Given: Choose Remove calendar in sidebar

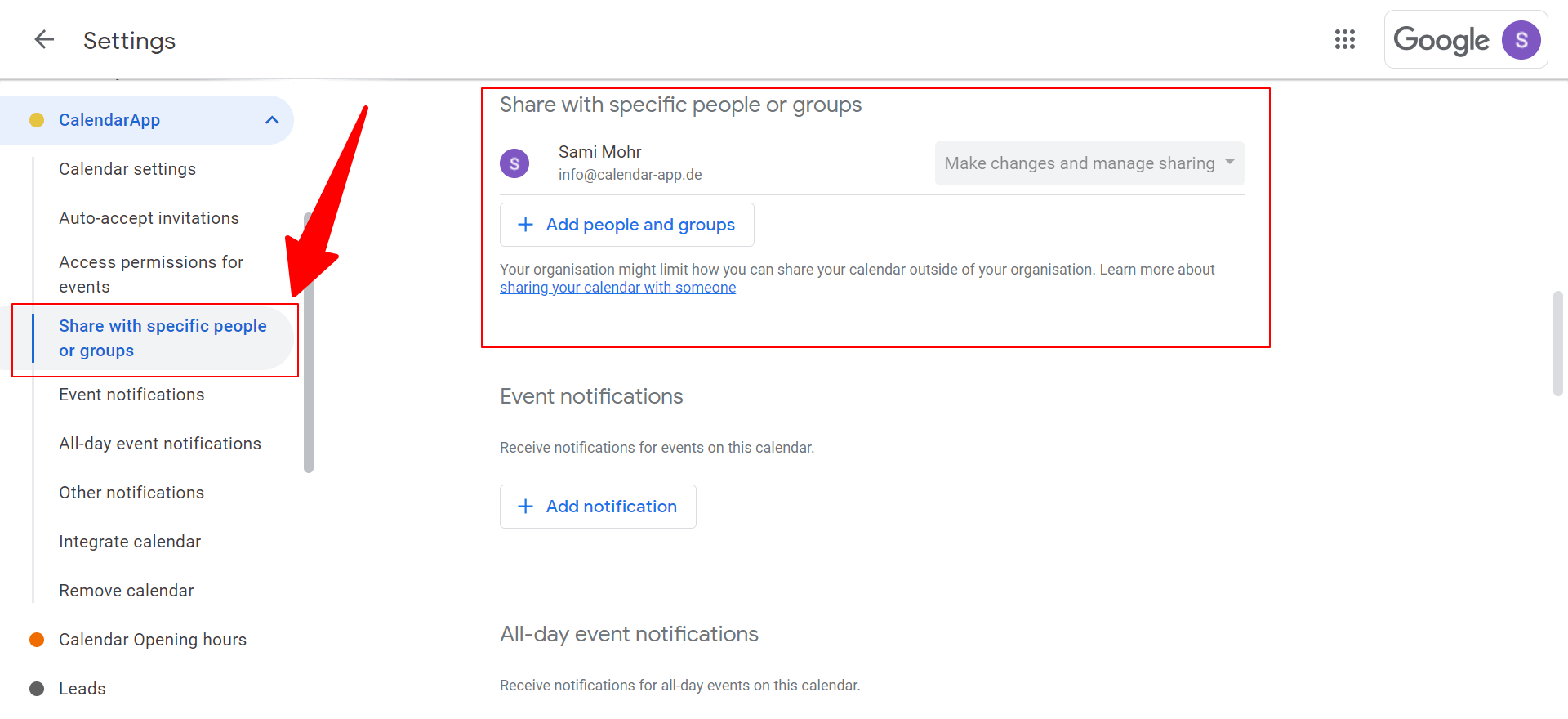Looking at the screenshot, I should (127, 591).
